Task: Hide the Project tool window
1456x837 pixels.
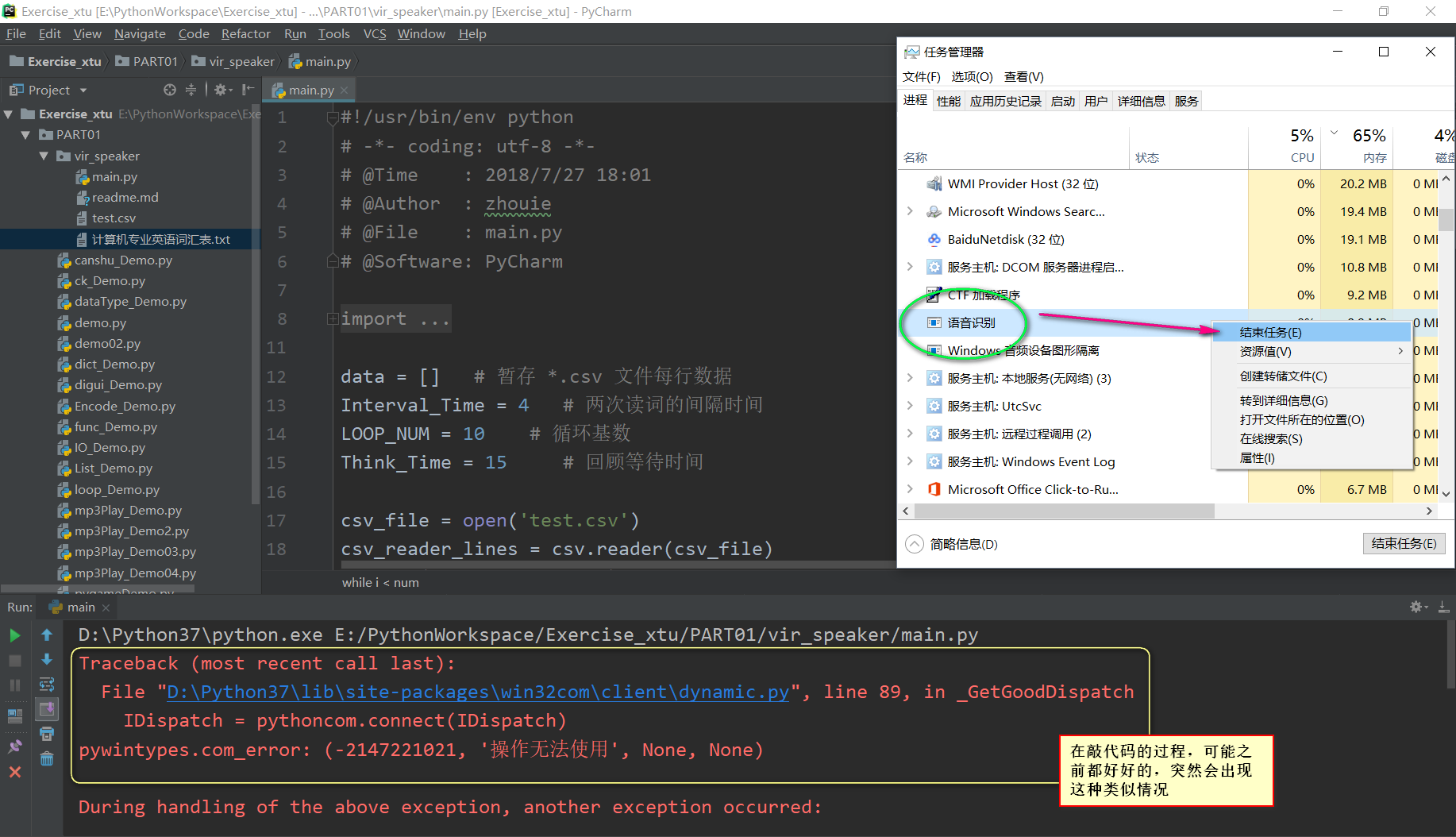Action: [x=248, y=90]
